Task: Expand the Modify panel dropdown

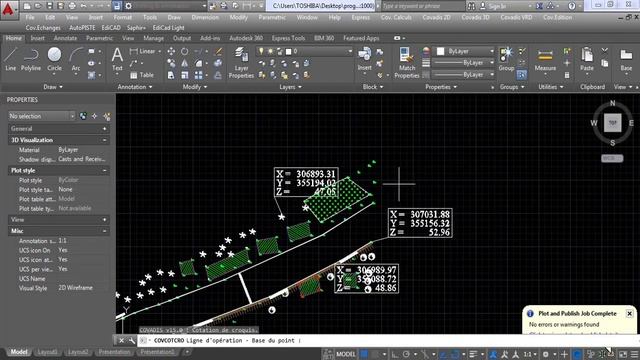Action: coord(195,87)
